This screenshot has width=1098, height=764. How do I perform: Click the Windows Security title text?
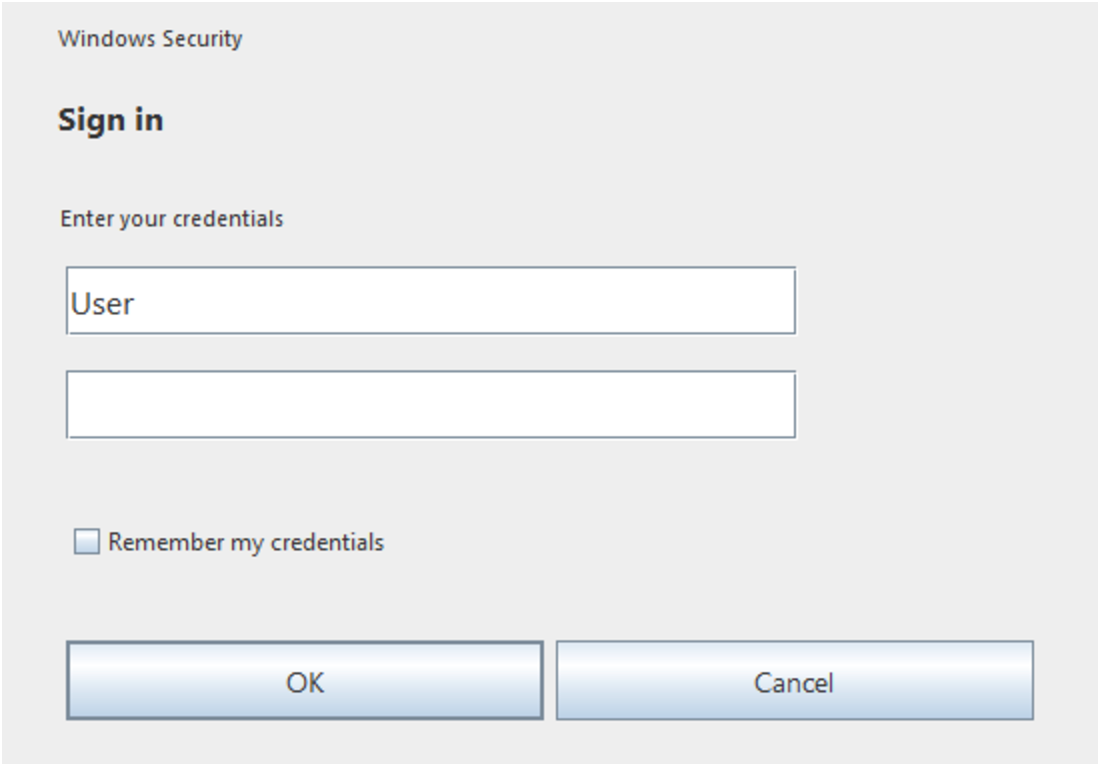[150, 40]
